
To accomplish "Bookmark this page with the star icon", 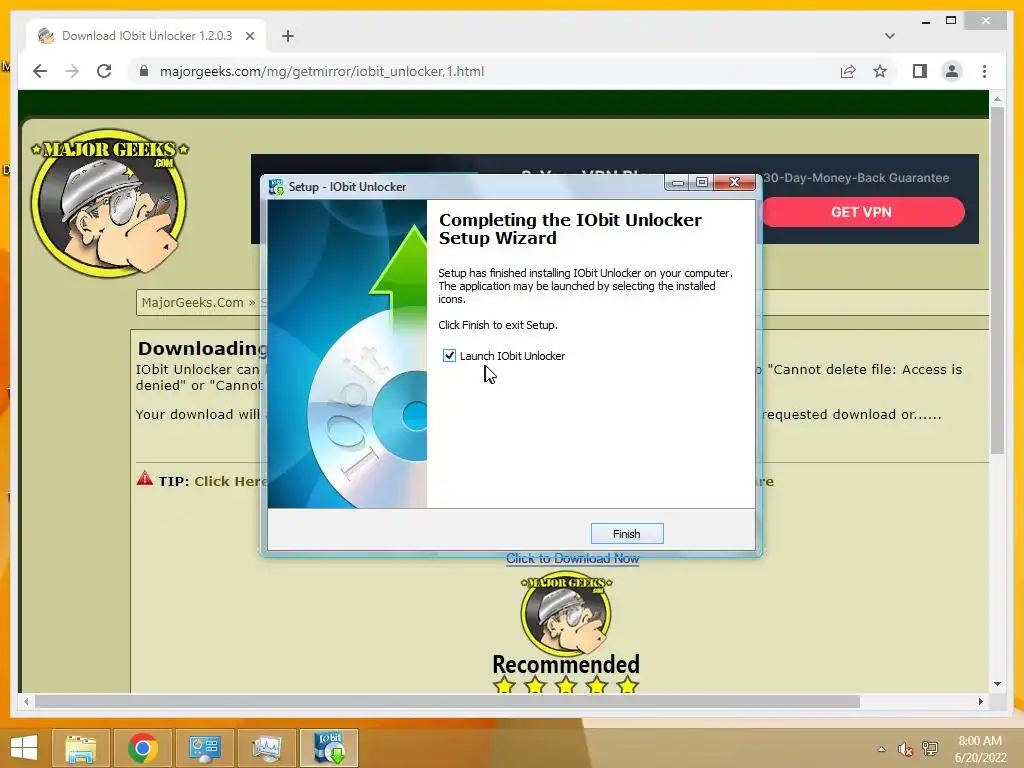I will (880, 71).
